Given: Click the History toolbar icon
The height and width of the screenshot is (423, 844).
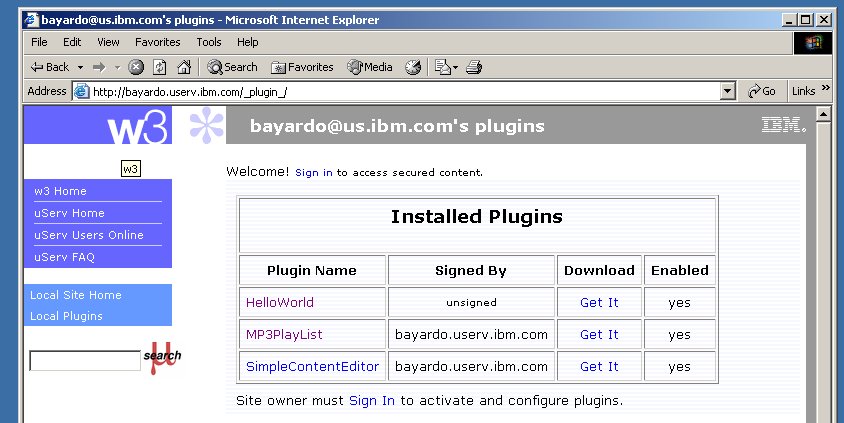Looking at the screenshot, I should tap(413, 67).
